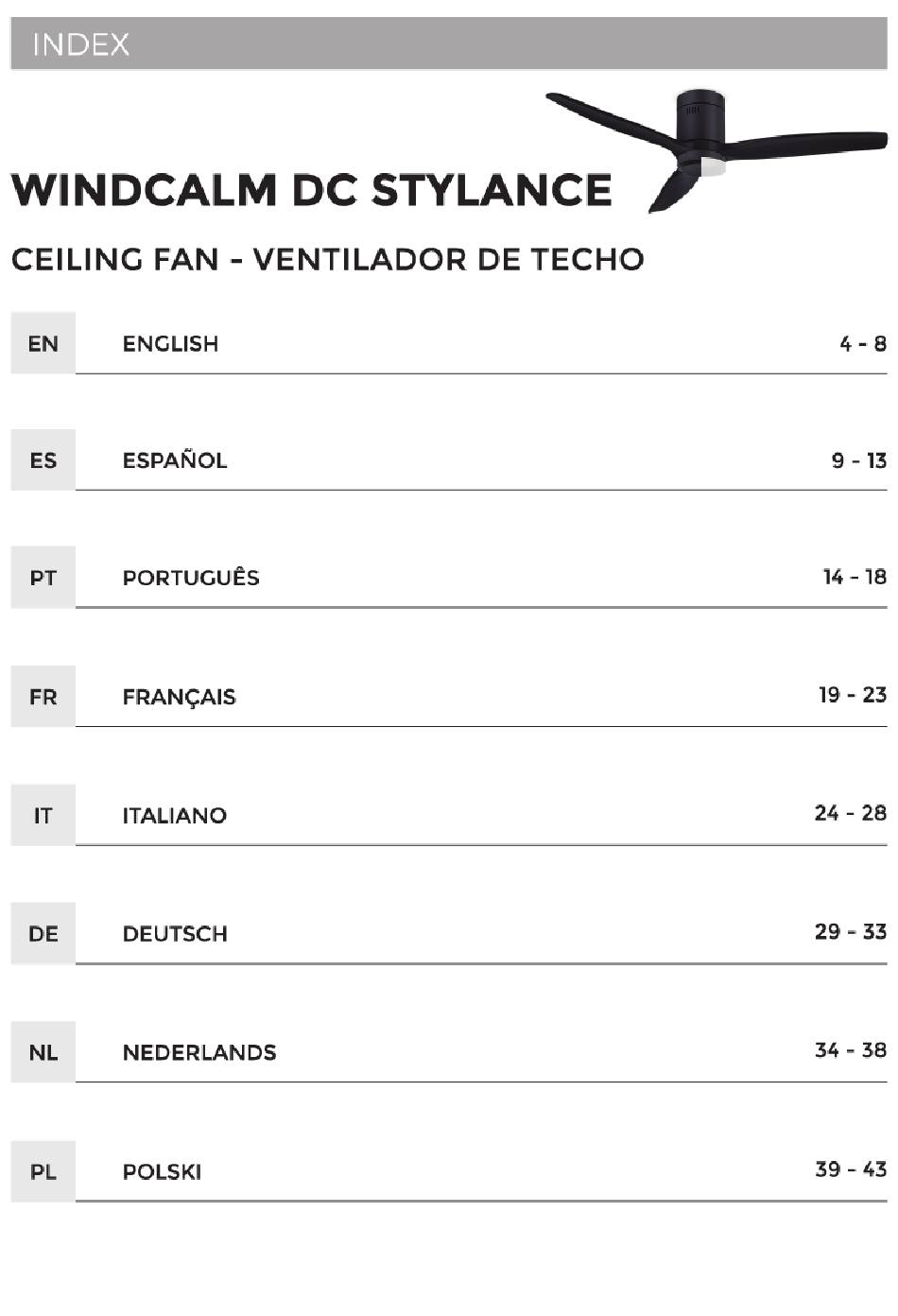Click the FR language code box
The height and width of the screenshot is (1316, 898).
click(x=43, y=697)
